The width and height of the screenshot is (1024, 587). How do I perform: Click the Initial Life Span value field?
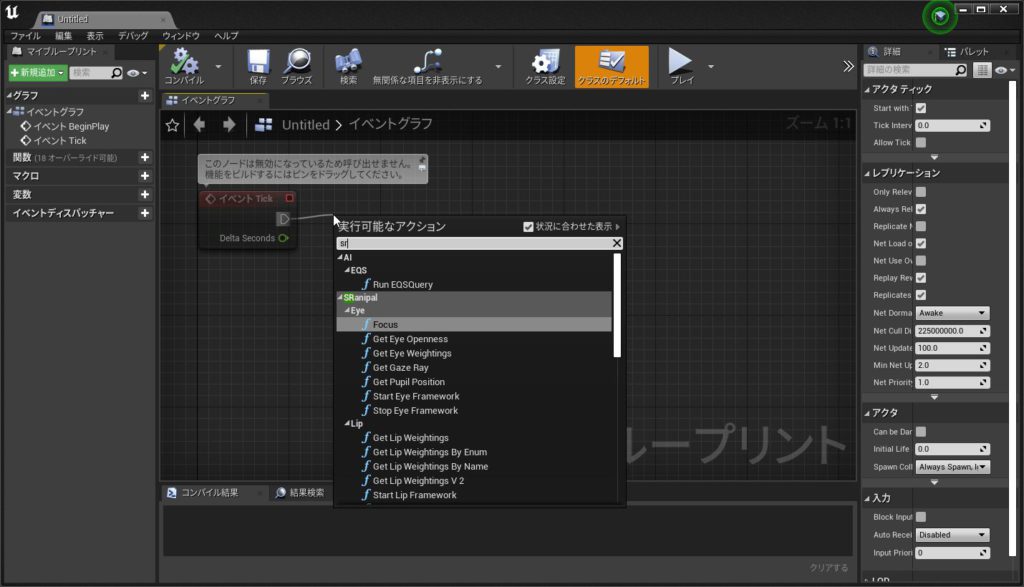point(952,449)
